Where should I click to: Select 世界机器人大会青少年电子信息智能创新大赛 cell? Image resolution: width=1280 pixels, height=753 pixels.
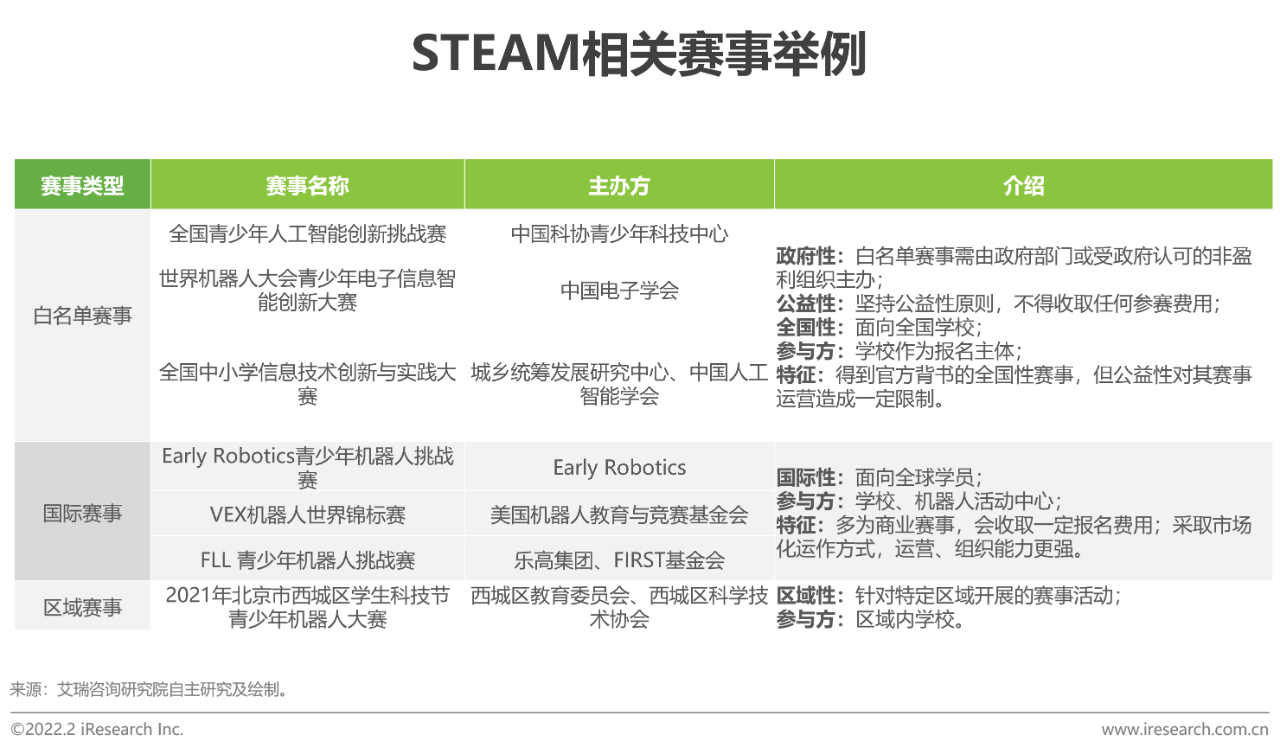(x=307, y=290)
